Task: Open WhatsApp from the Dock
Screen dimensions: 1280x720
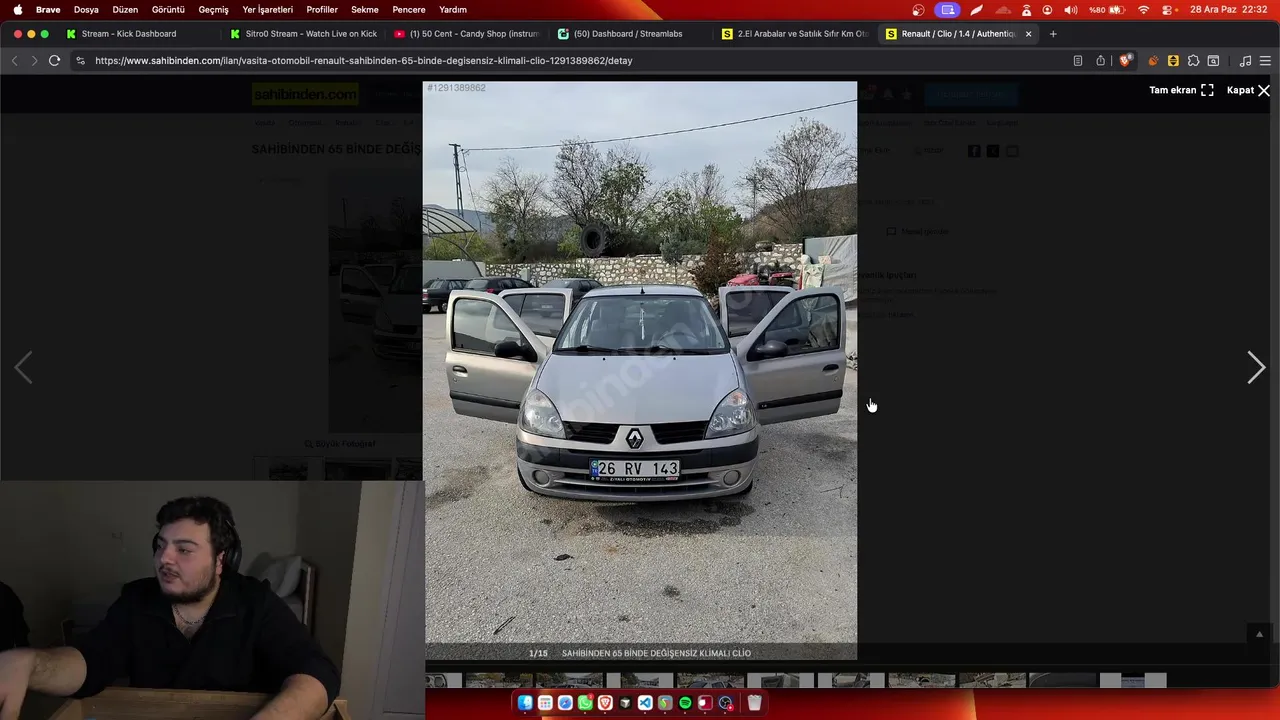Action: point(585,703)
